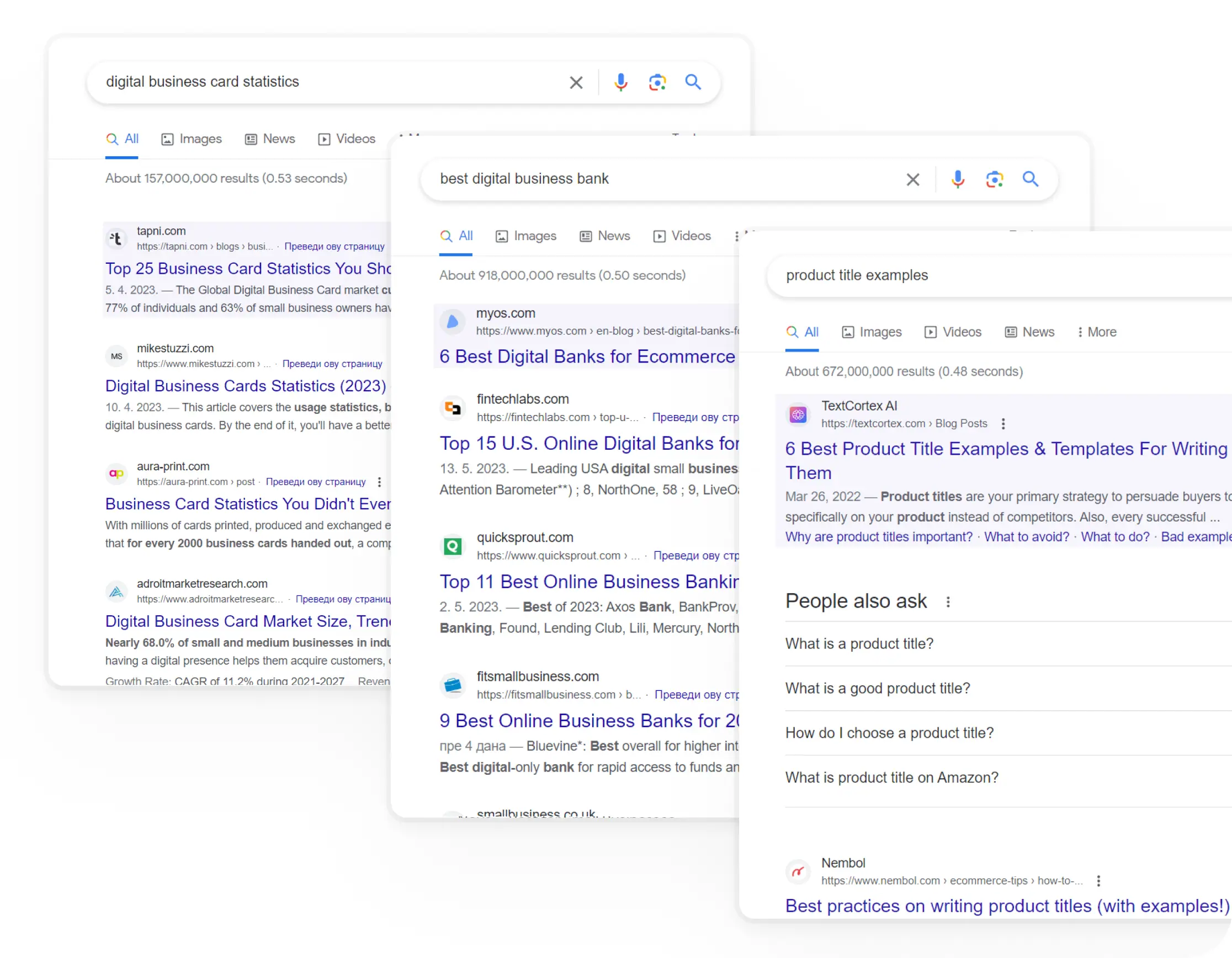Viewport: 1232px width, 958px height.
Task: Expand 'How do I choose a product title?'
Action: (889, 732)
